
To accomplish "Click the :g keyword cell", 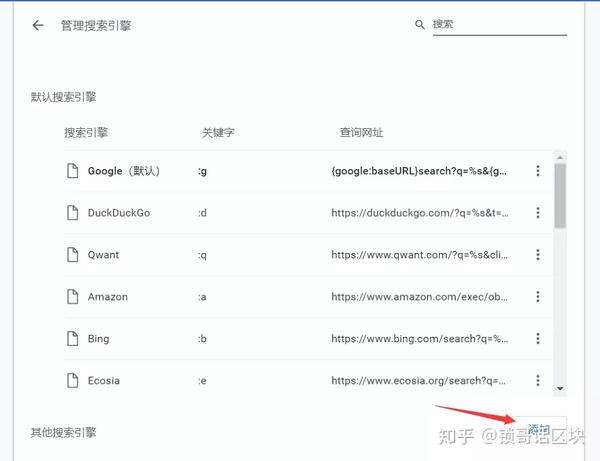I will point(202,171).
